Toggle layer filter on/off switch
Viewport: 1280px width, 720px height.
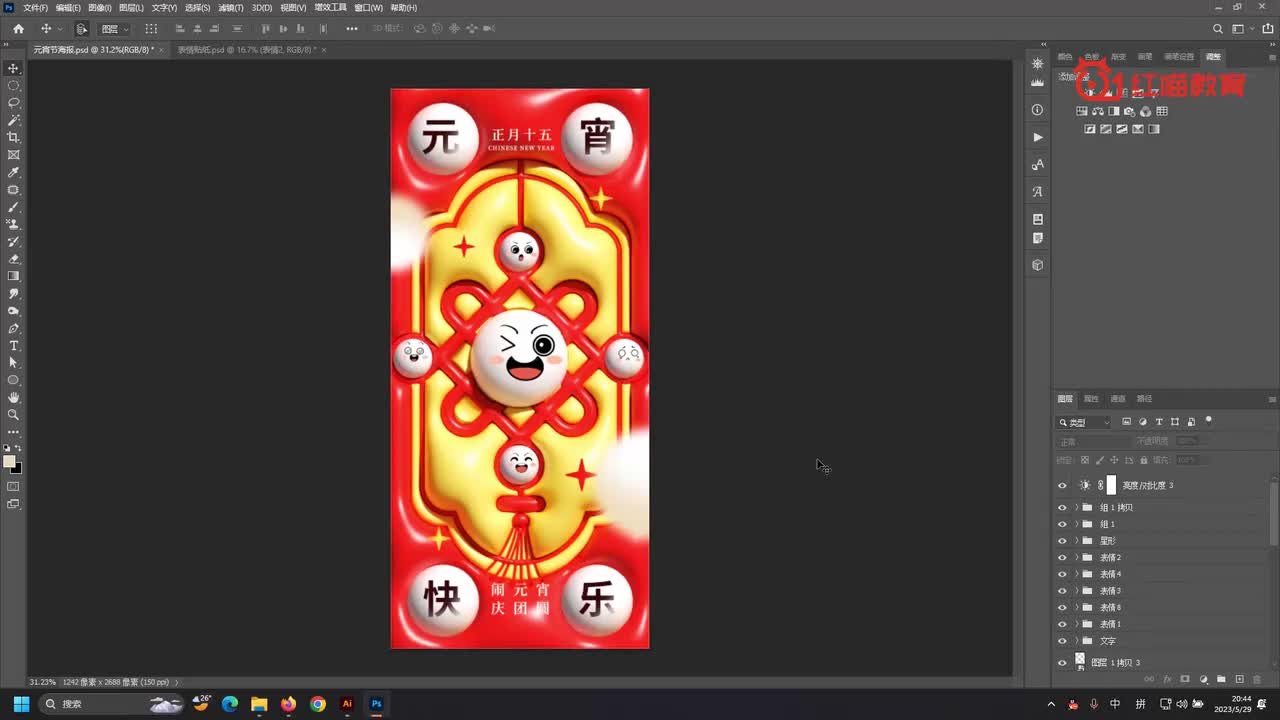pos(1208,421)
